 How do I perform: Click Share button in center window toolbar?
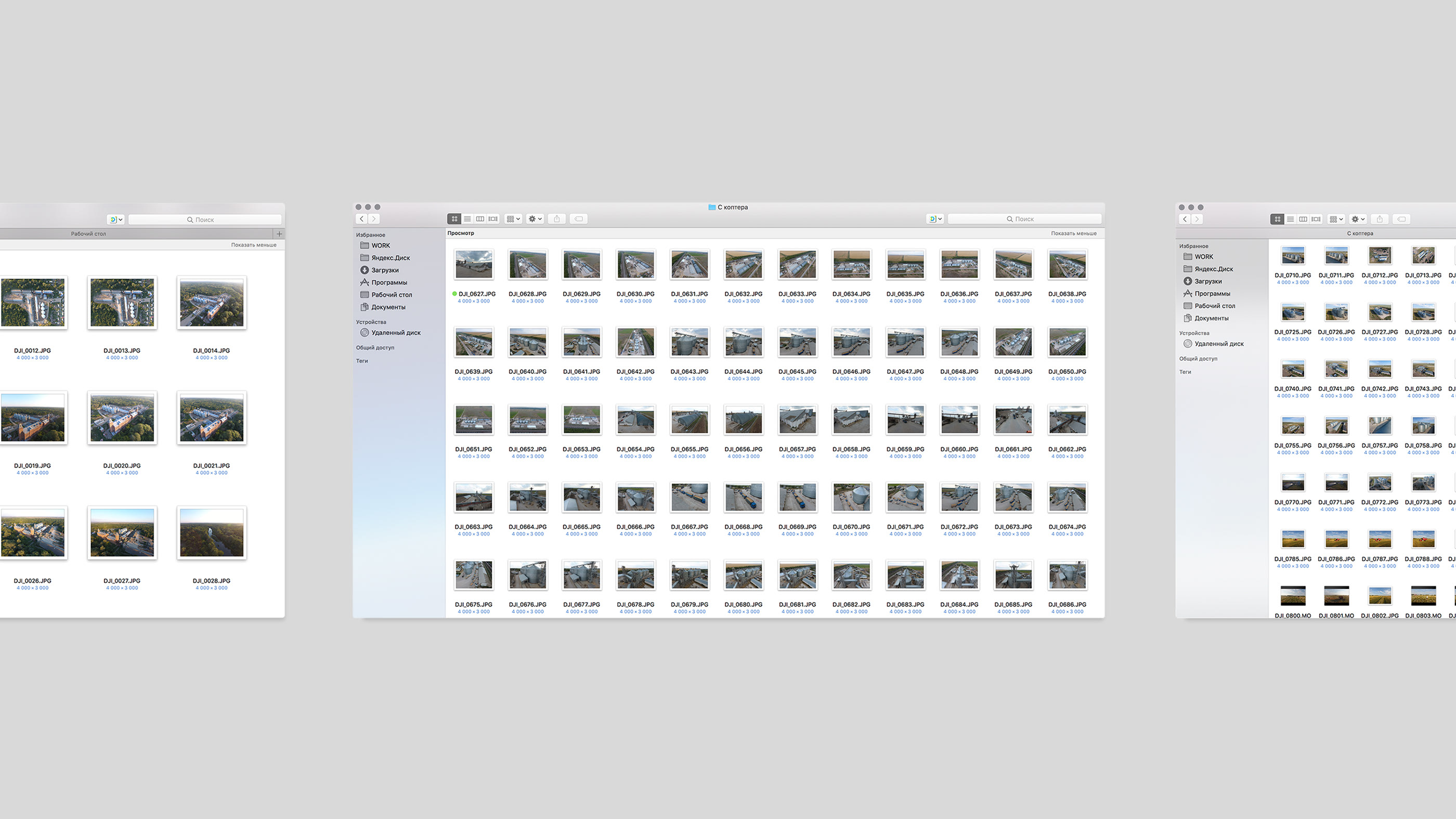pyautogui.click(x=557, y=219)
